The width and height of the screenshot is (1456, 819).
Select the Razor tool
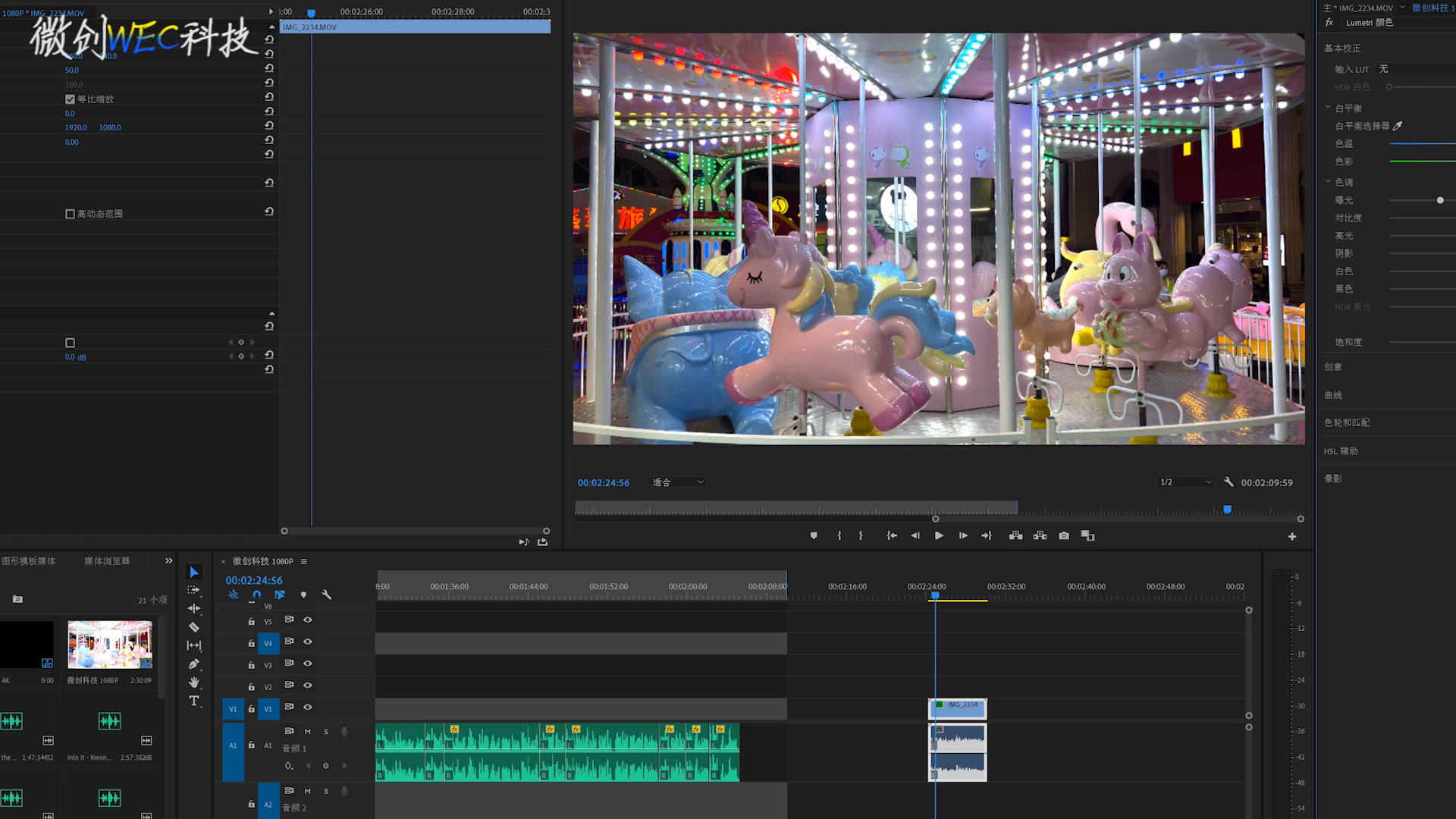(x=194, y=627)
